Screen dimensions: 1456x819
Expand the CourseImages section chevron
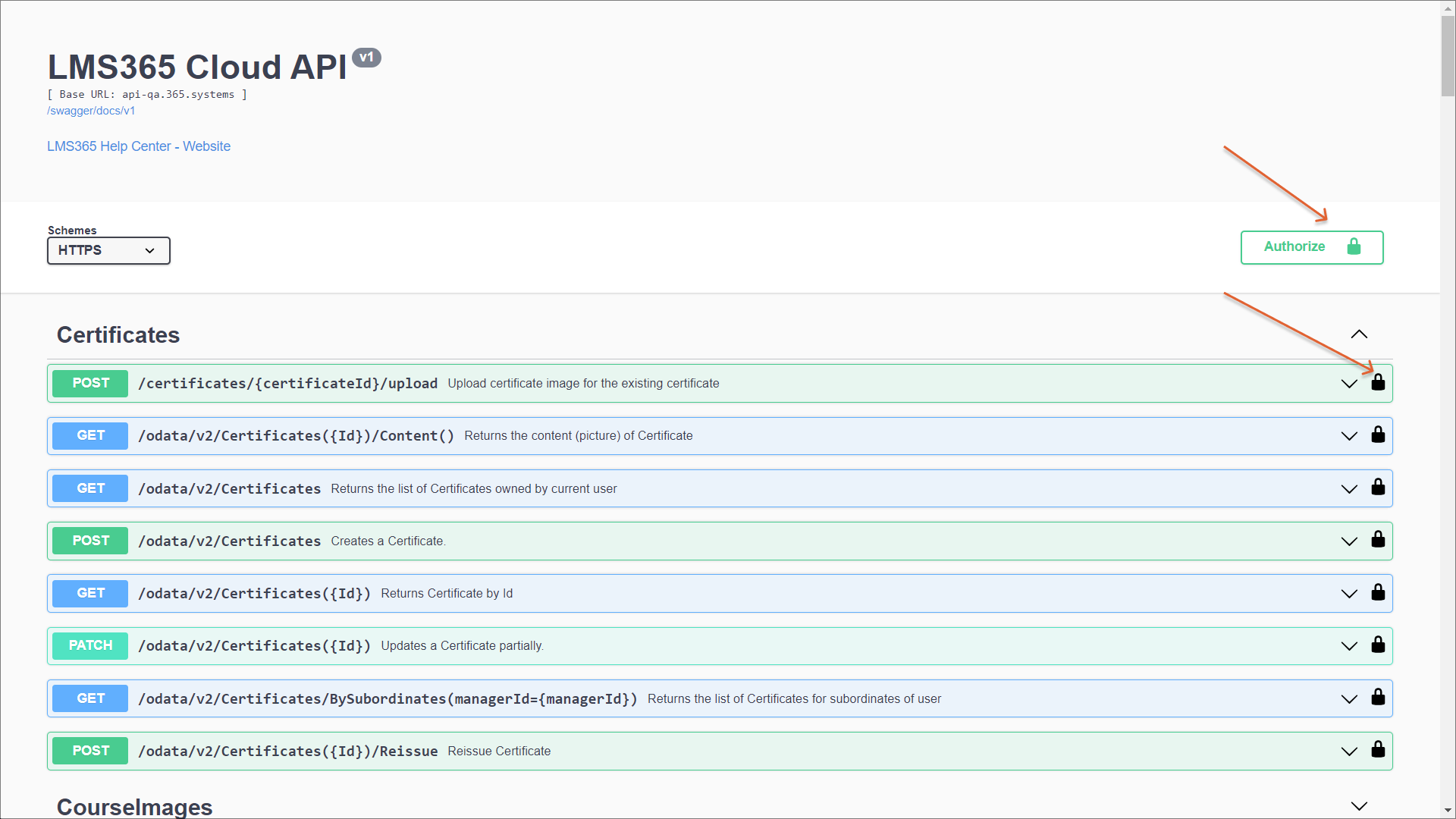[1359, 806]
